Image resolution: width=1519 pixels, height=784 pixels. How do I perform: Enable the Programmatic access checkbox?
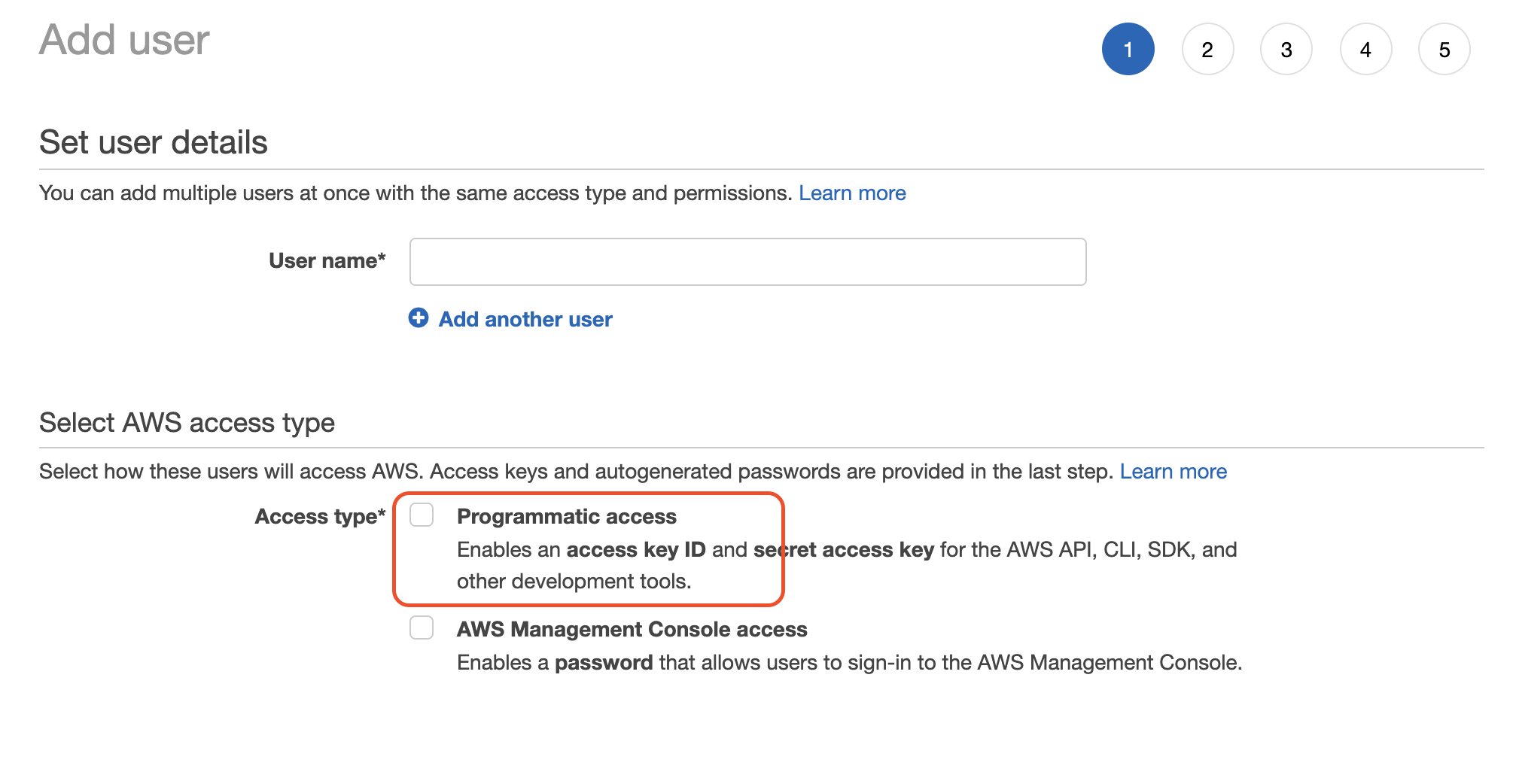[x=422, y=515]
